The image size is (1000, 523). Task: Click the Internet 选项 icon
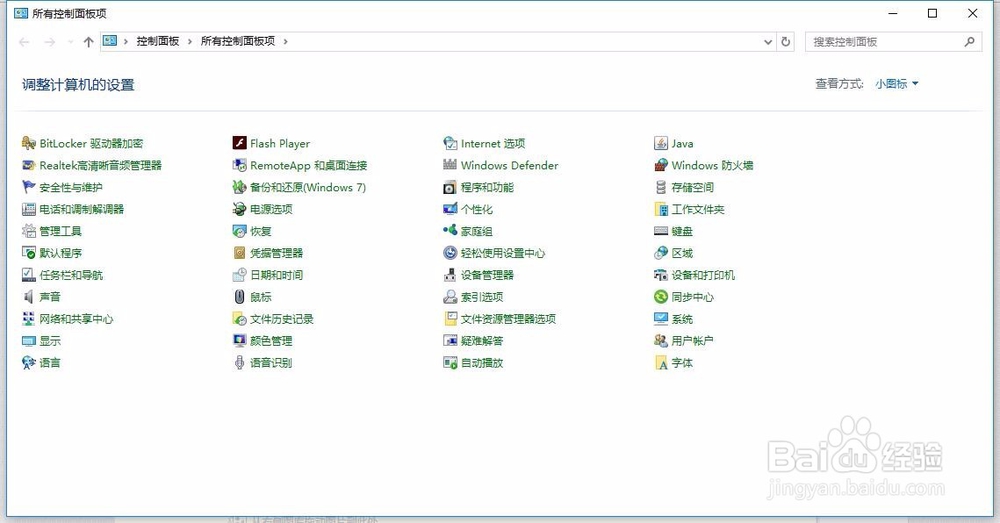click(x=450, y=144)
